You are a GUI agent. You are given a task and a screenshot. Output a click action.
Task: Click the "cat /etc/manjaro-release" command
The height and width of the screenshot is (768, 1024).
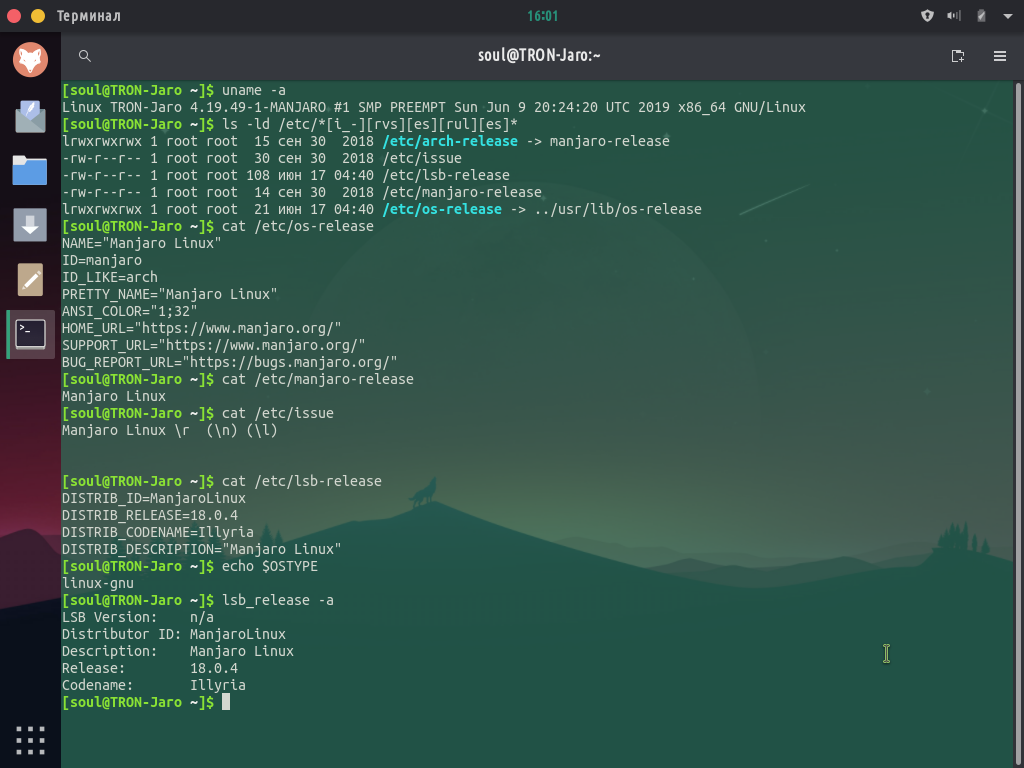coord(318,379)
